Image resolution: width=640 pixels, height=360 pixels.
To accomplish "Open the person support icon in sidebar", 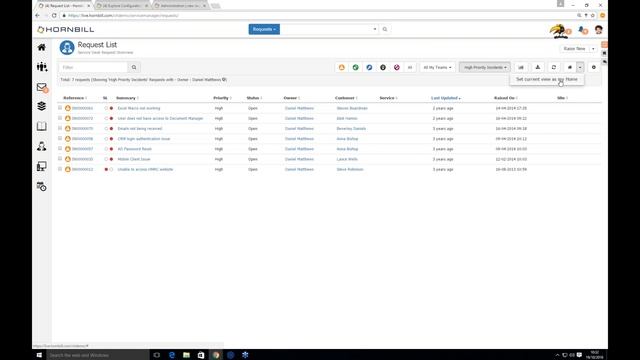I will click(42, 146).
